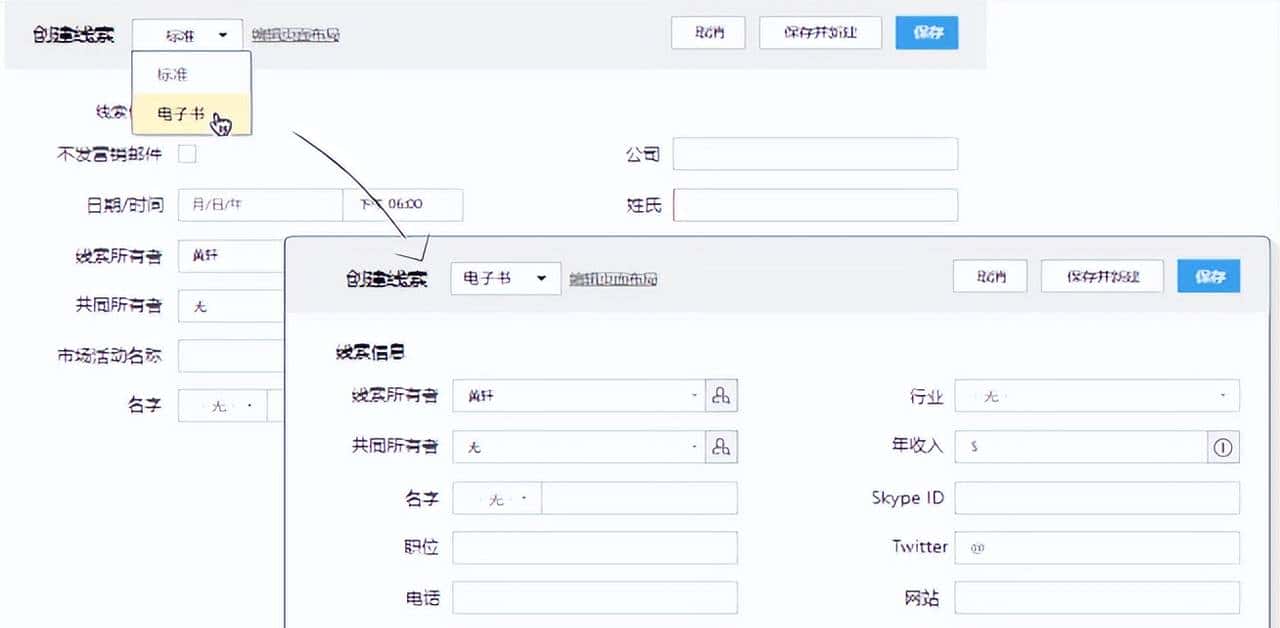Open the 行业 industry dropdown
The image size is (1280, 628).
1097,396
